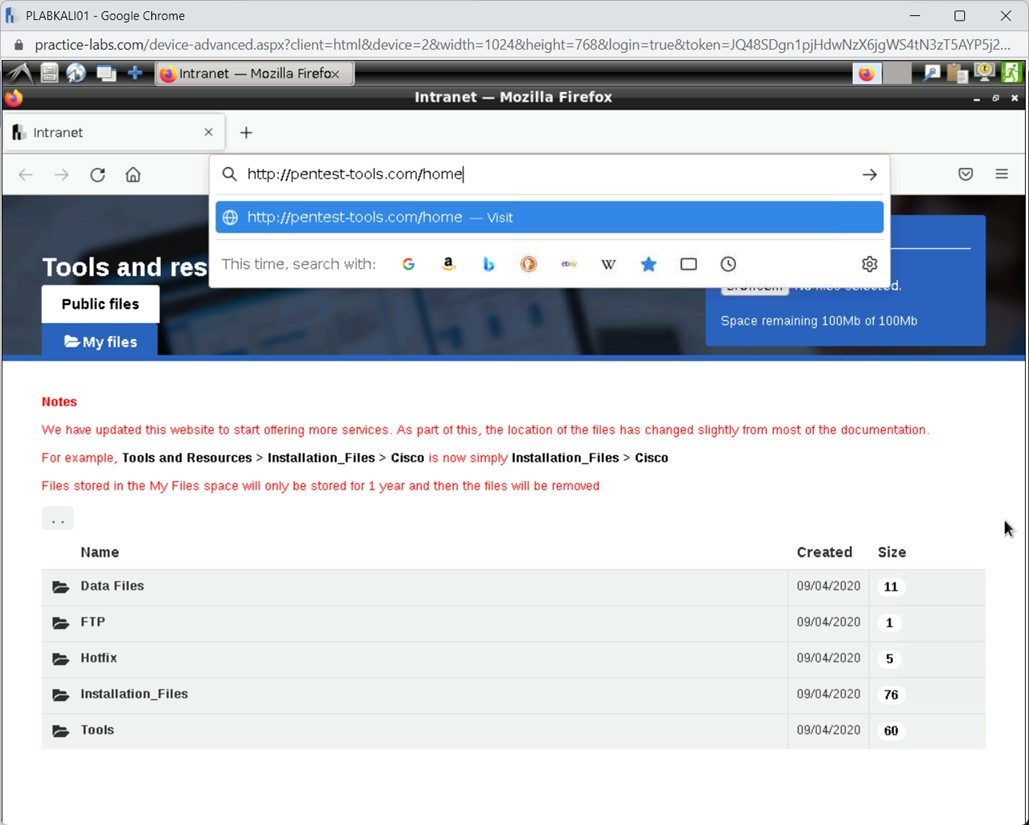The width and height of the screenshot is (1029, 825).
Task: Open a new tab with the plus button
Action: [x=246, y=131]
